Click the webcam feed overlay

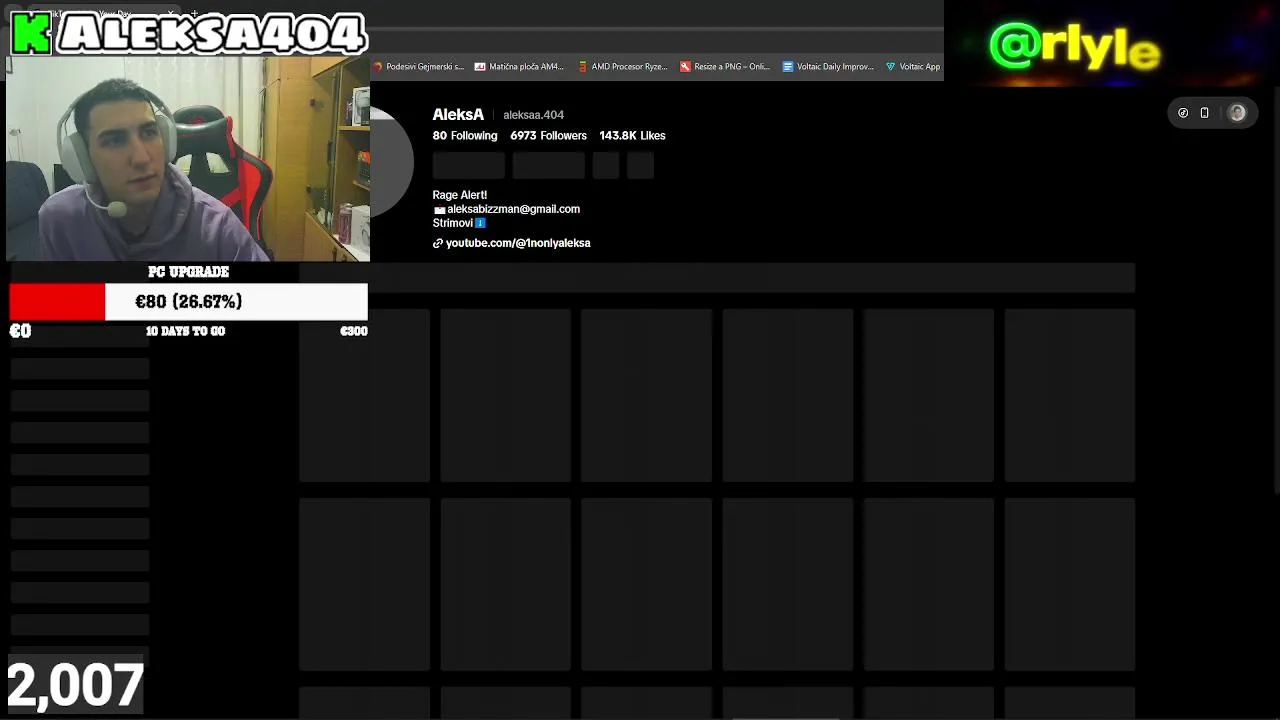point(188,158)
